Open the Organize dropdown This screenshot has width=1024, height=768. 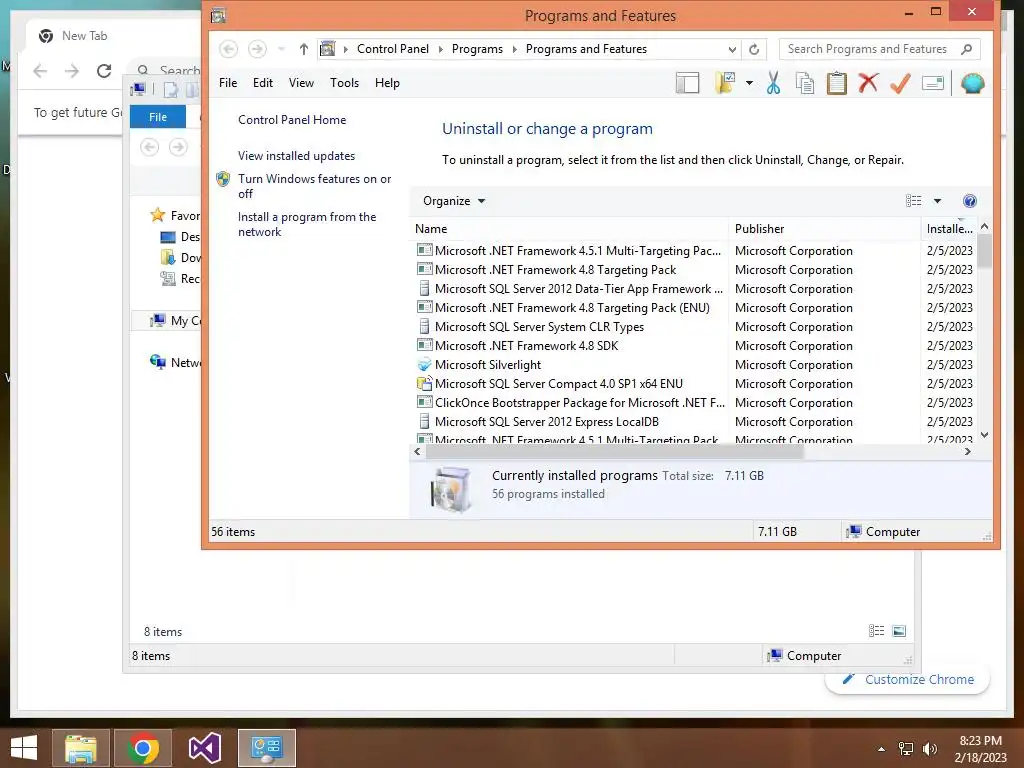(x=454, y=201)
